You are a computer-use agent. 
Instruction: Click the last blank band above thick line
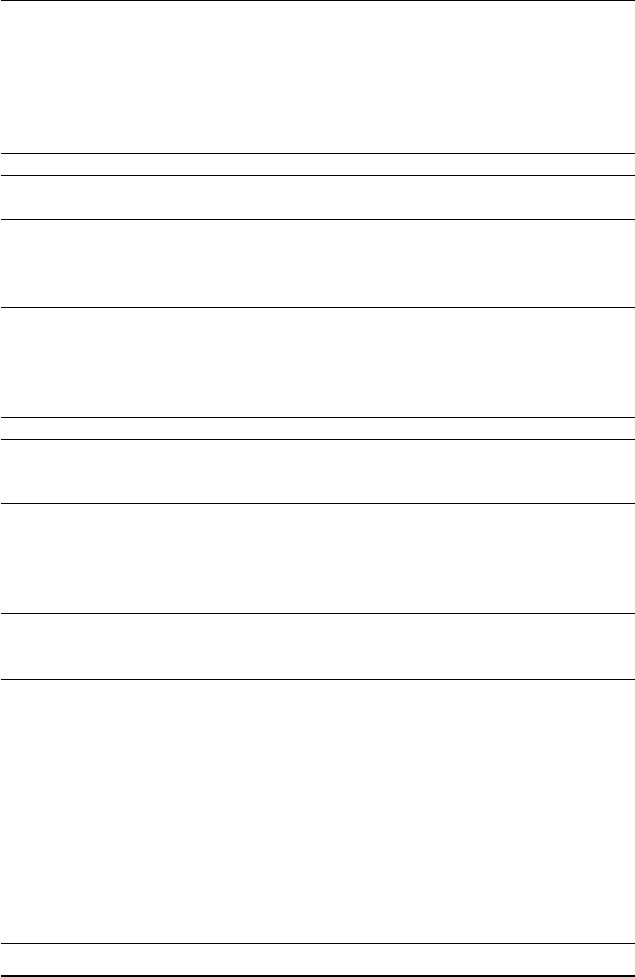317,959
